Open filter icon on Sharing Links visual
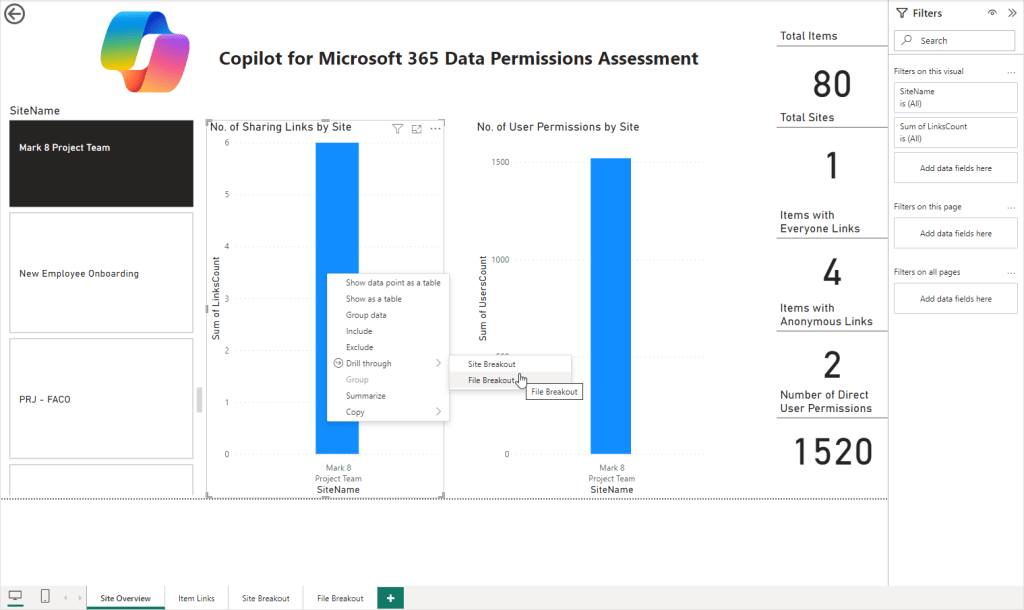Image resolution: width=1024 pixels, height=610 pixels. 397,128
